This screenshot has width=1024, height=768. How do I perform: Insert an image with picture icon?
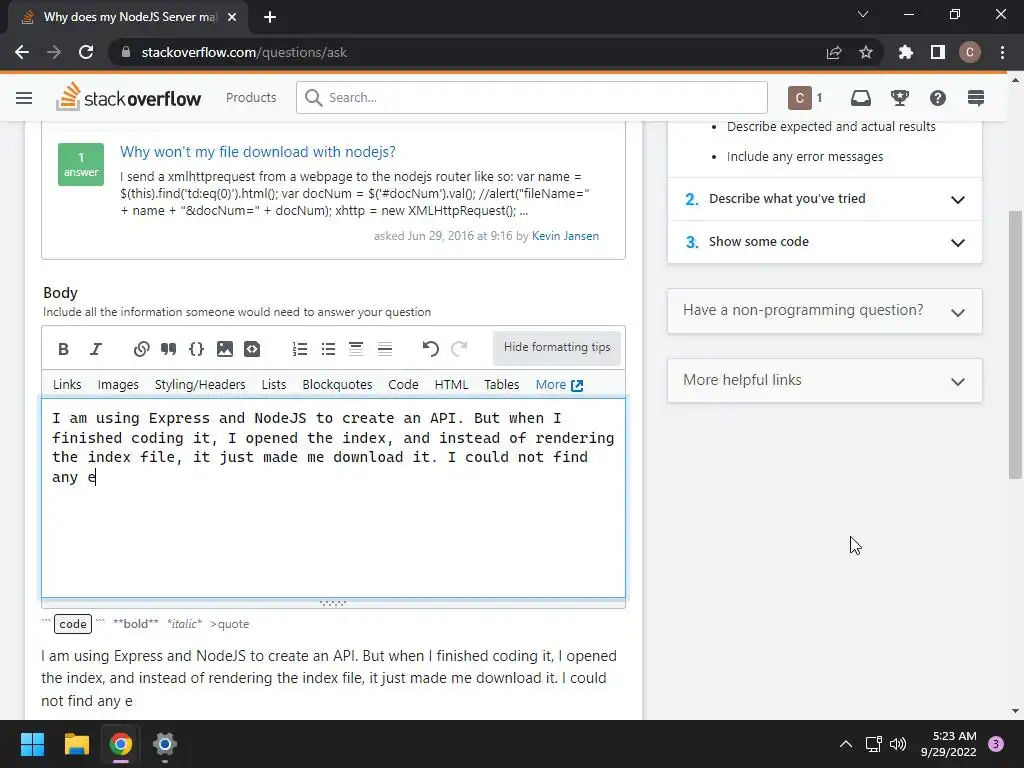click(225, 349)
